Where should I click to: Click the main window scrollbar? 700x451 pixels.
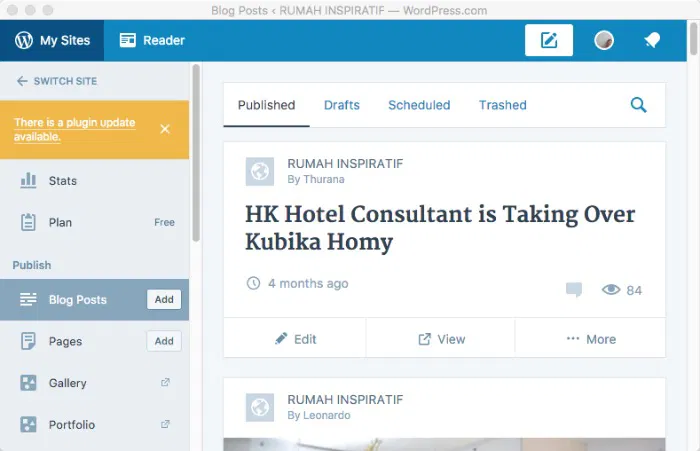(x=693, y=39)
